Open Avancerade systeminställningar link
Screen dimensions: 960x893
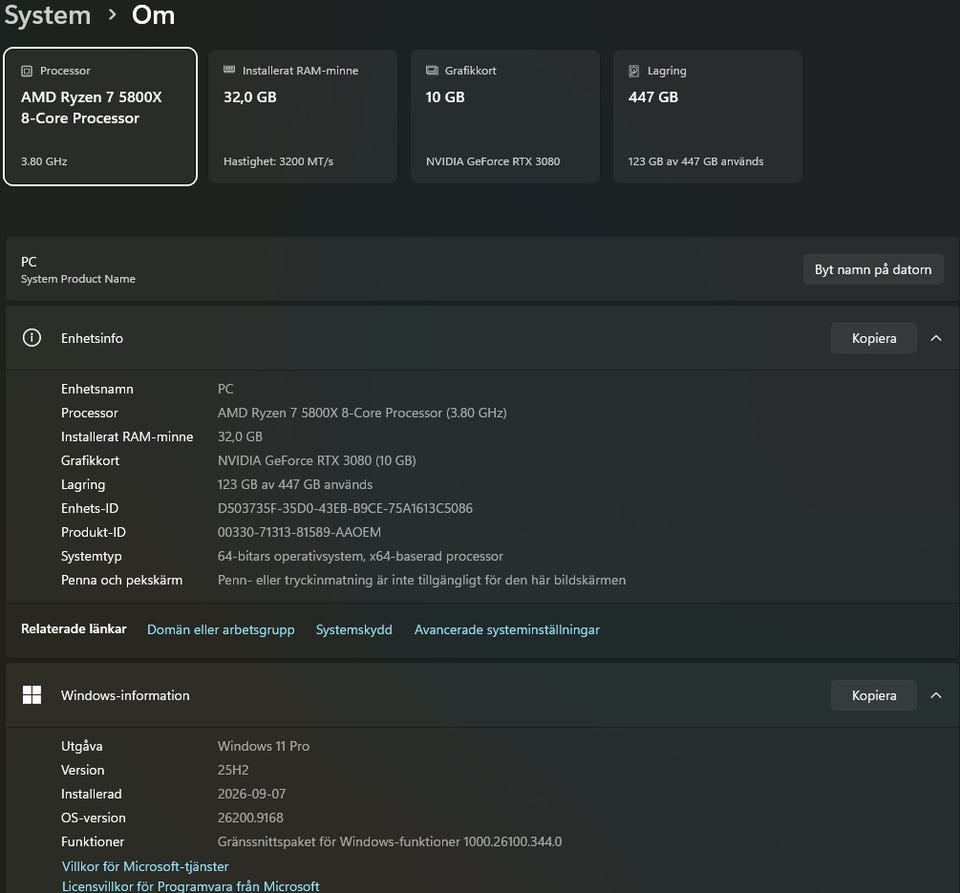click(x=506, y=629)
